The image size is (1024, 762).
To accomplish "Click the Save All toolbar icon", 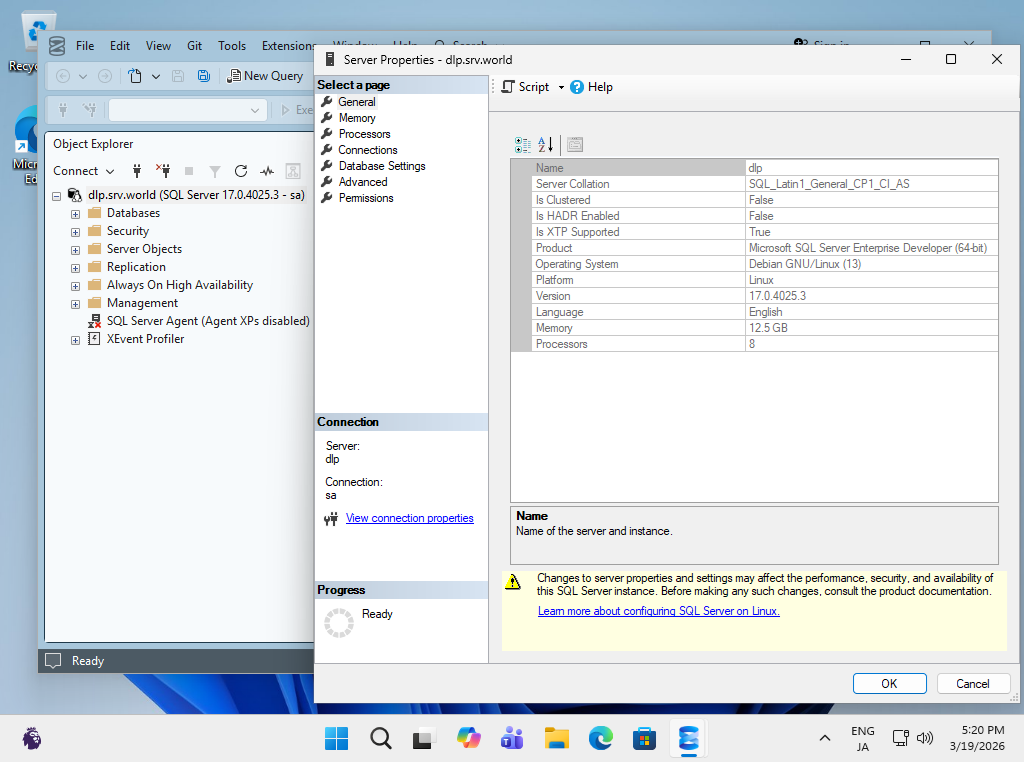I will pos(204,76).
